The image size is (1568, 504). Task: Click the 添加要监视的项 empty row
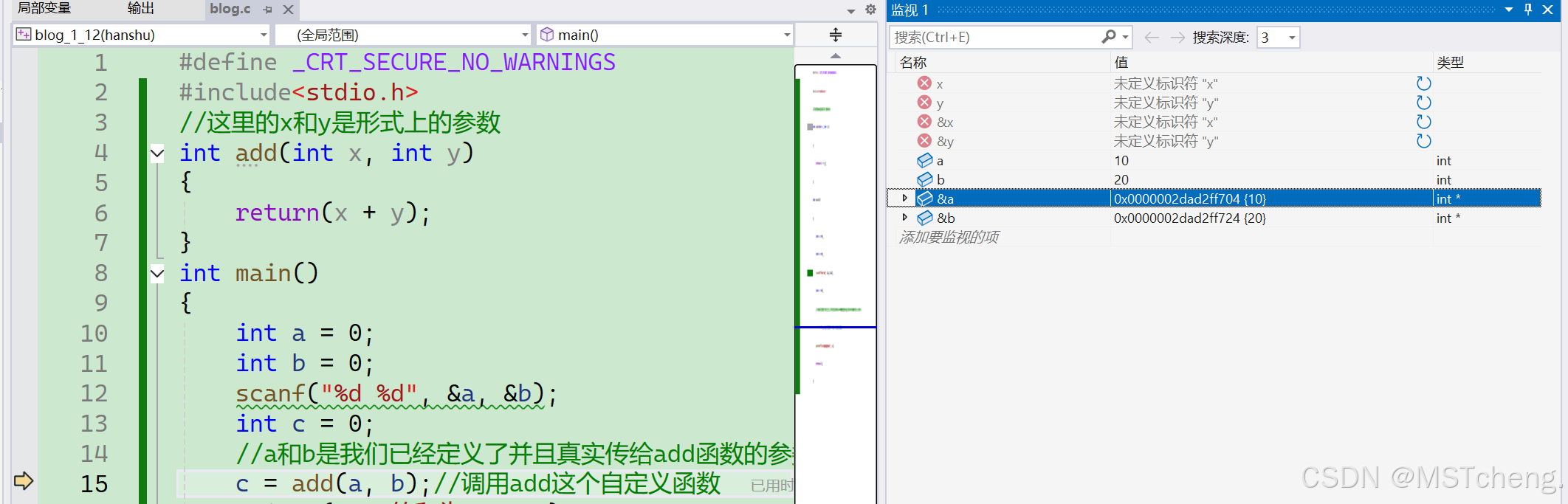[949, 237]
